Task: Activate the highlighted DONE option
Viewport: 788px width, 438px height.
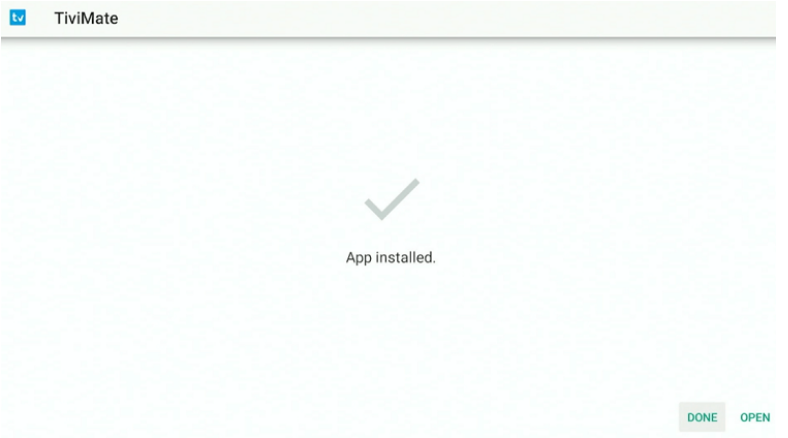Action: 702,417
